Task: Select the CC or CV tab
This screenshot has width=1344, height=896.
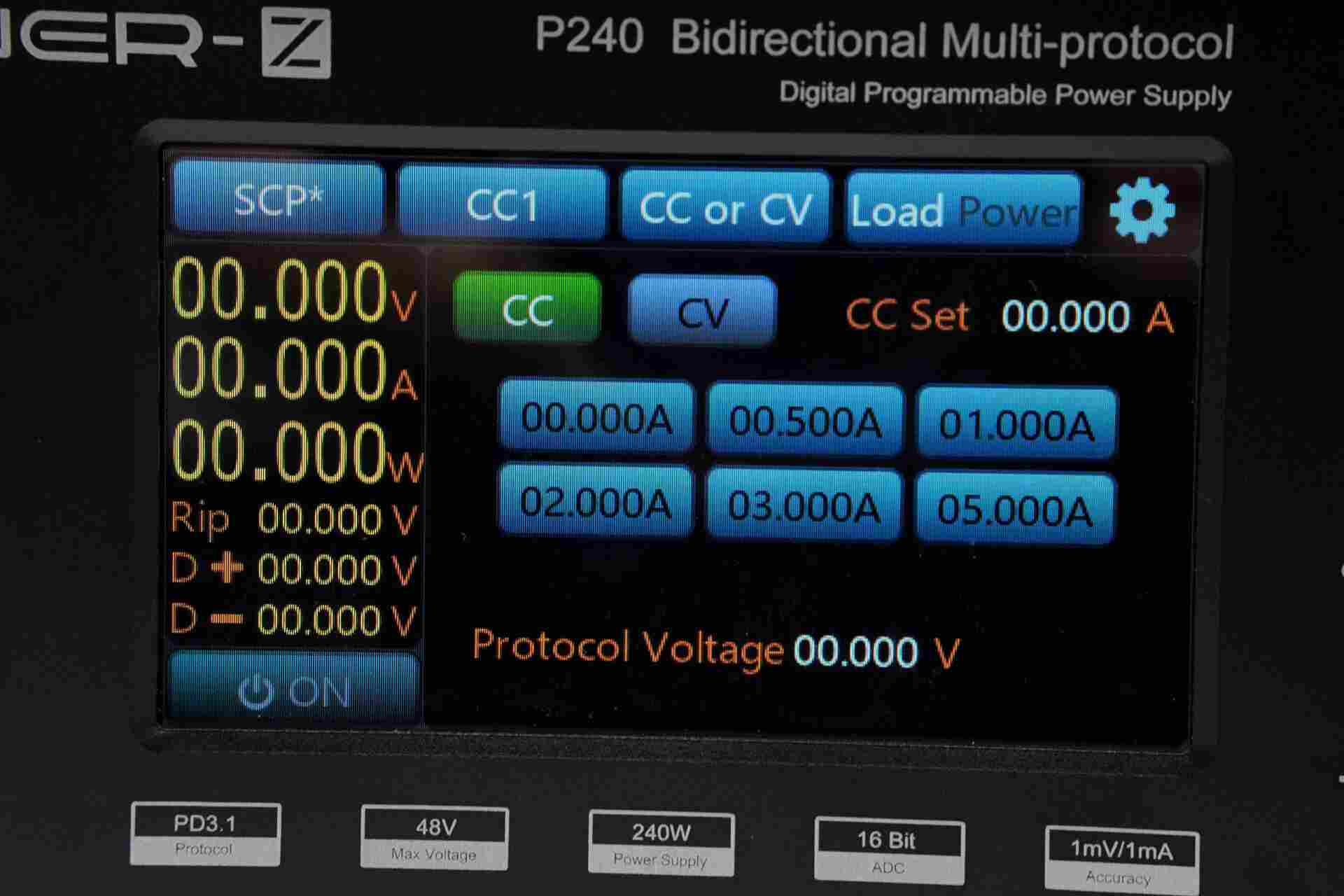Action: tap(725, 208)
